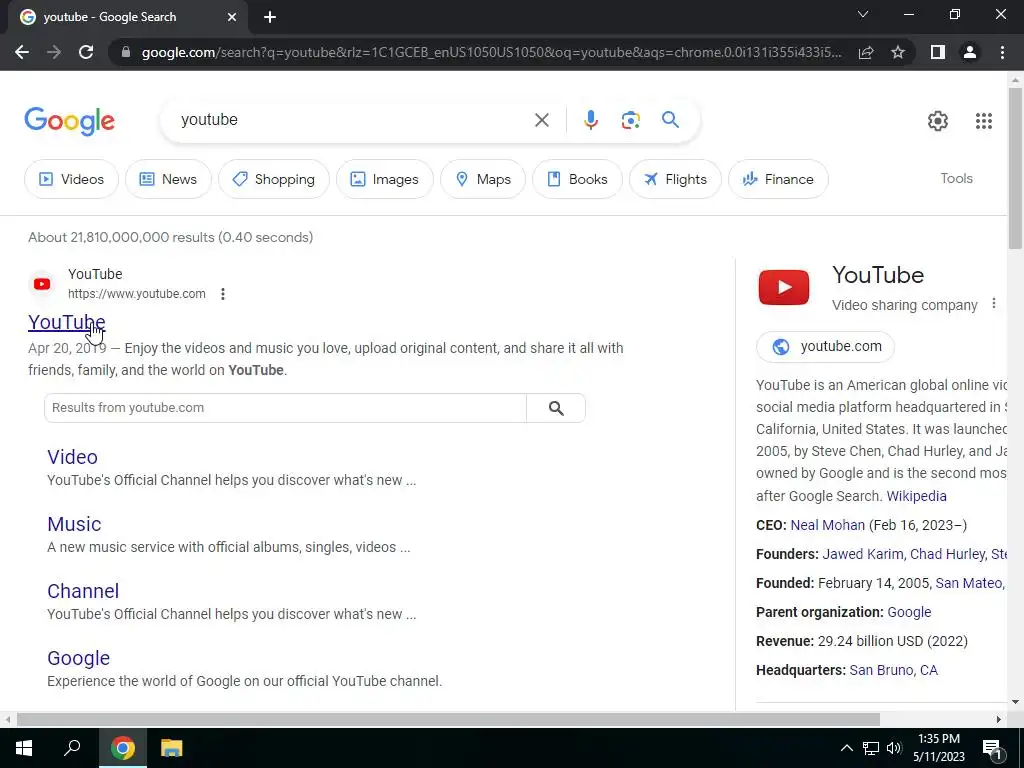Open Google quick settings gear

point(938,120)
